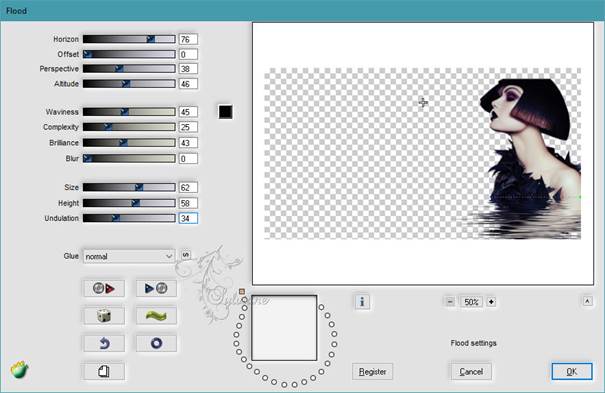Click the blue undo arrow button
605x393 pixels.
coord(103,343)
